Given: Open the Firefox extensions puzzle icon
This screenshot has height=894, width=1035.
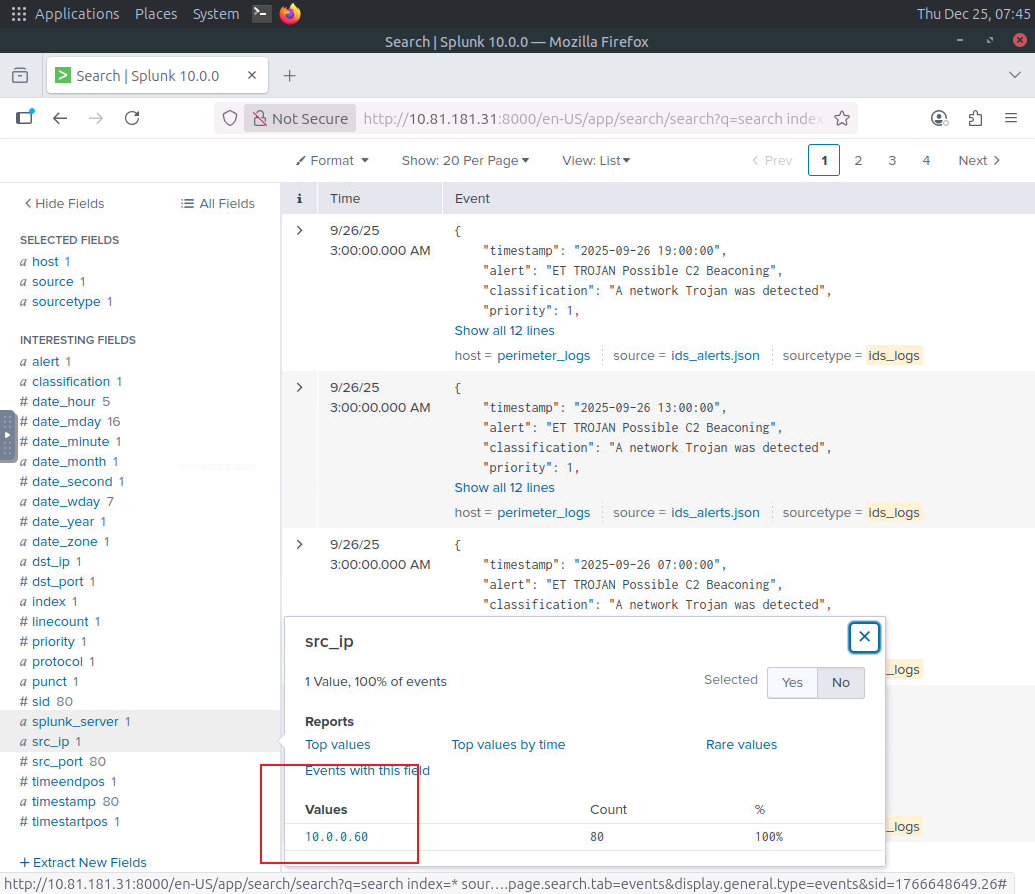Looking at the screenshot, I should point(975,118).
